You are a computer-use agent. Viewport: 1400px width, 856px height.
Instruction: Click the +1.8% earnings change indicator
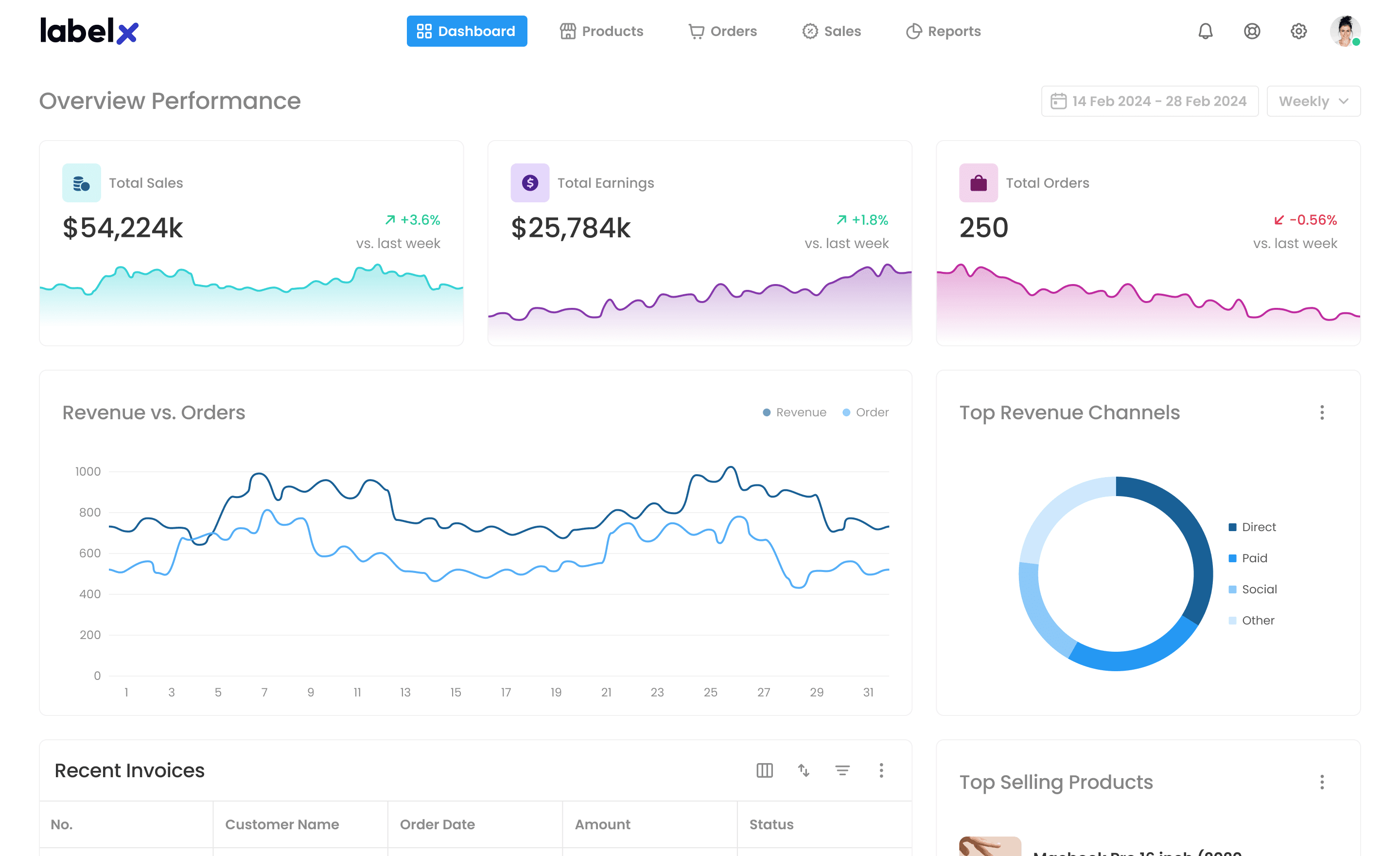pos(862,220)
